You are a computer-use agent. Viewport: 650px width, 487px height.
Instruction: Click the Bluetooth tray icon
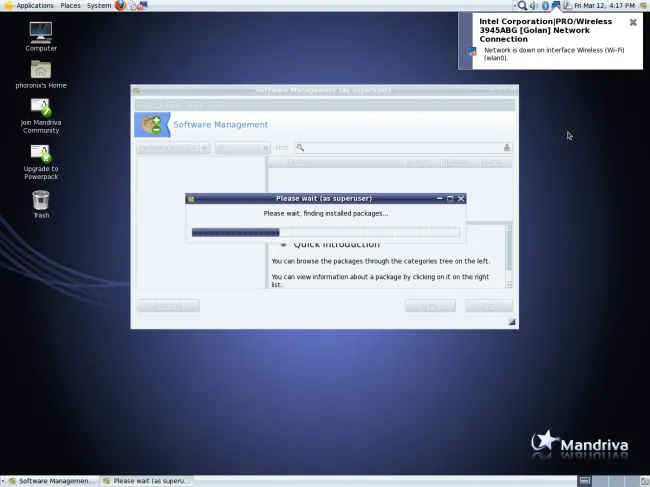[x=545, y=5]
